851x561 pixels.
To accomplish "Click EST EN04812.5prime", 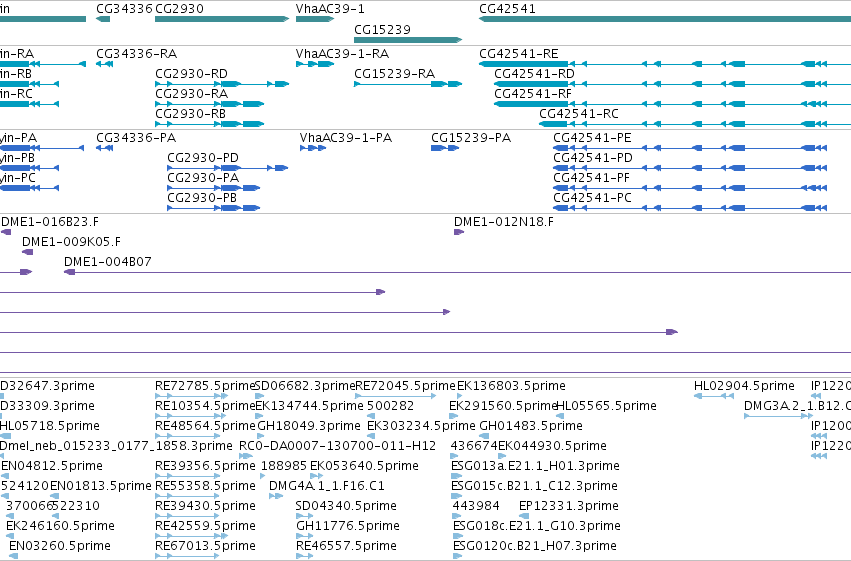I will point(52,466).
